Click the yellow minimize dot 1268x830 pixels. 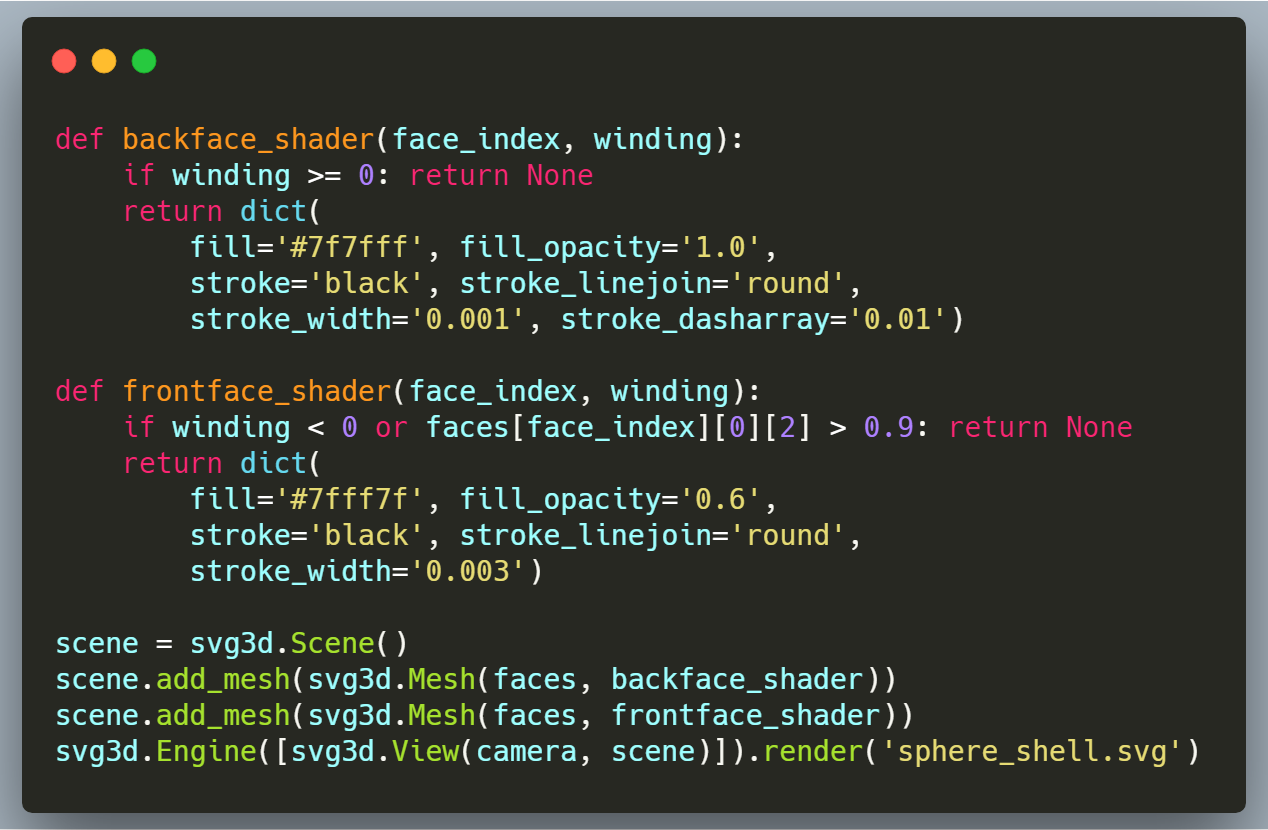pos(104,61)
